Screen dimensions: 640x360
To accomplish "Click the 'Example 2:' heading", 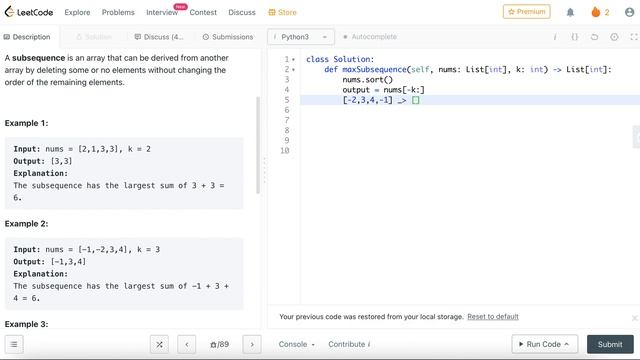I will pyautogui.click(x=27, y=224).
